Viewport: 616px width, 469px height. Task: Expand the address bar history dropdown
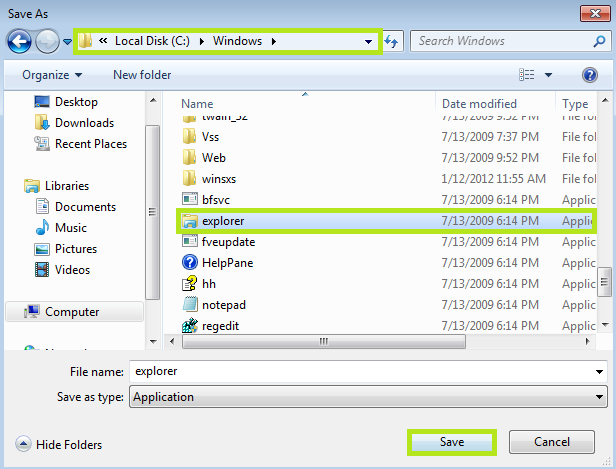(369, 42)
